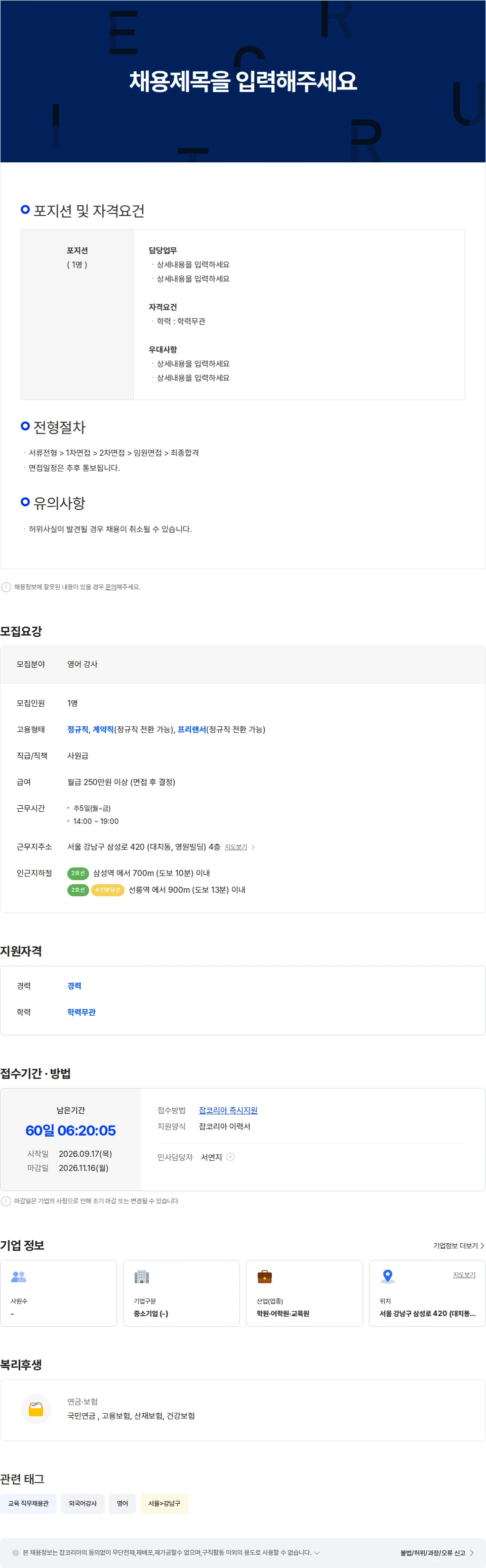Click the 60일 06:20:05 remaining time
Viewport: 486px width, 1568px height.
tap(71, 1130)
